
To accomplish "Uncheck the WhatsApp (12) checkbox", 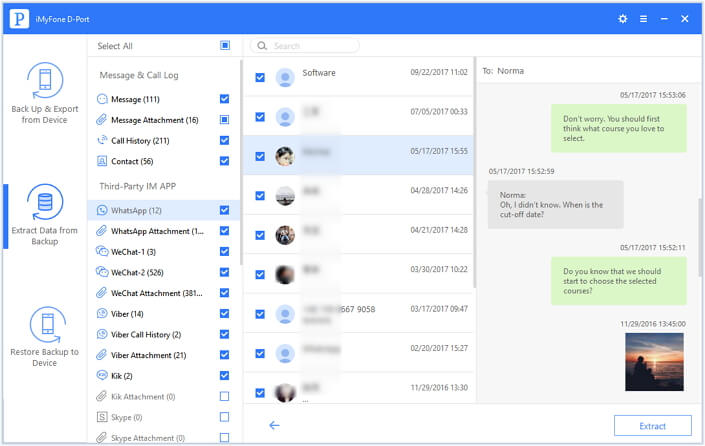I will click(x=224, y=210).
